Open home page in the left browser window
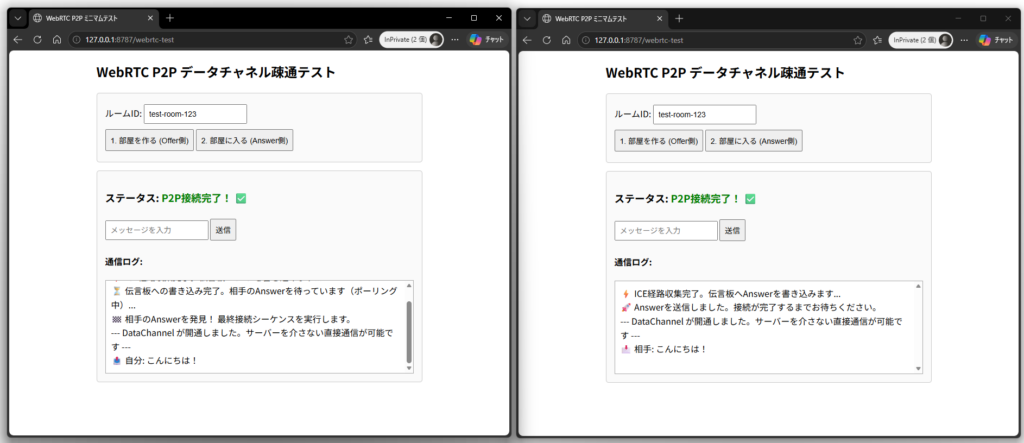 (x=57, y=40)
